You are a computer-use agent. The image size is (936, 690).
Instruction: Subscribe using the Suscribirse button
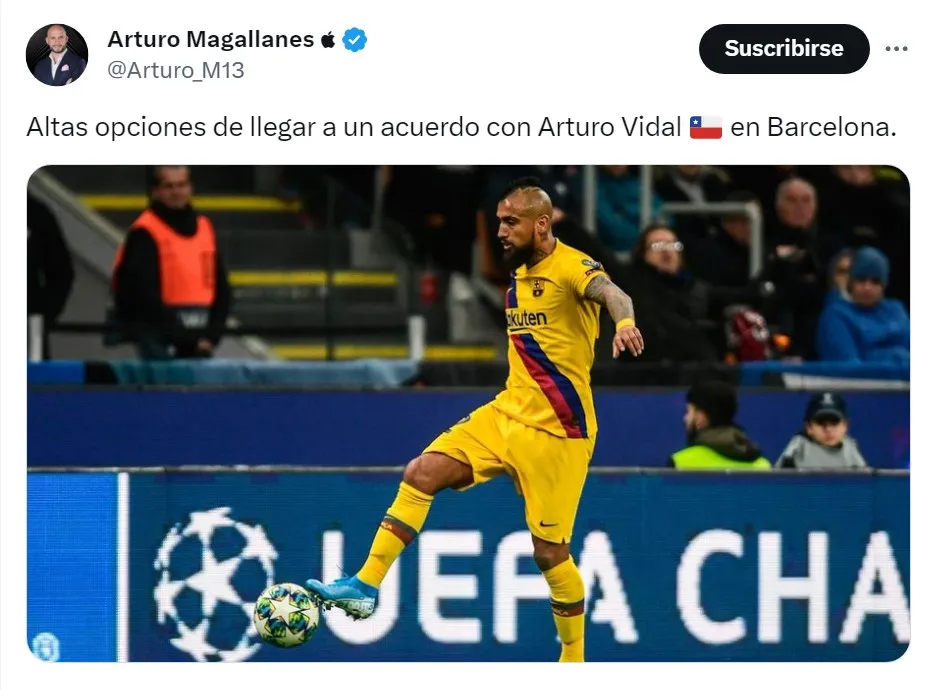pos(784,48)
